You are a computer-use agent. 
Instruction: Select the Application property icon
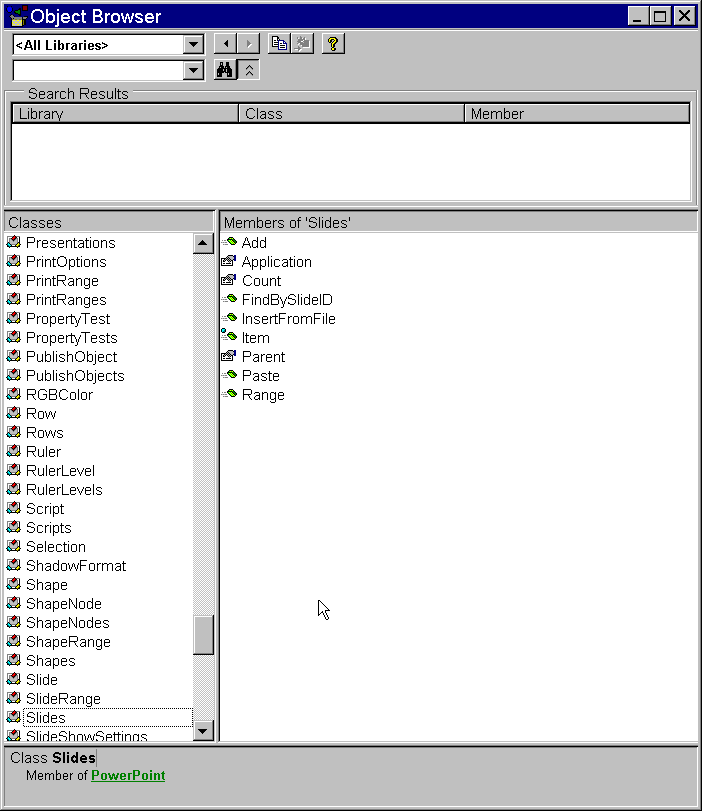point(229,261)
